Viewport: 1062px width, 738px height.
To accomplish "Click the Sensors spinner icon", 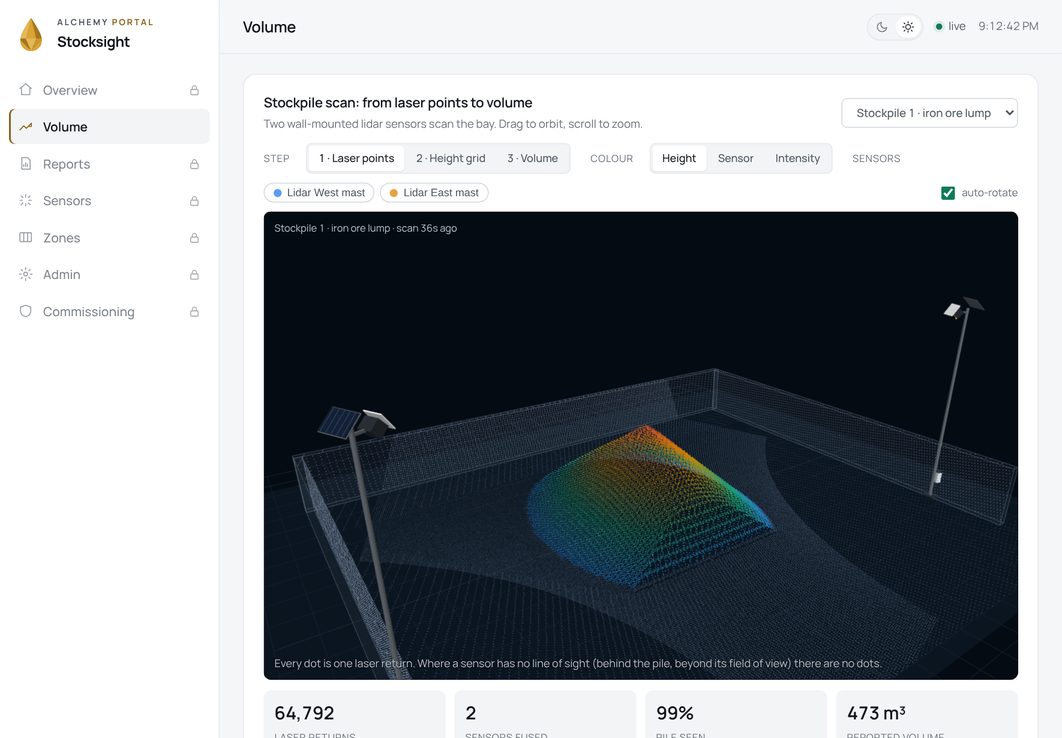I will 26,200.
